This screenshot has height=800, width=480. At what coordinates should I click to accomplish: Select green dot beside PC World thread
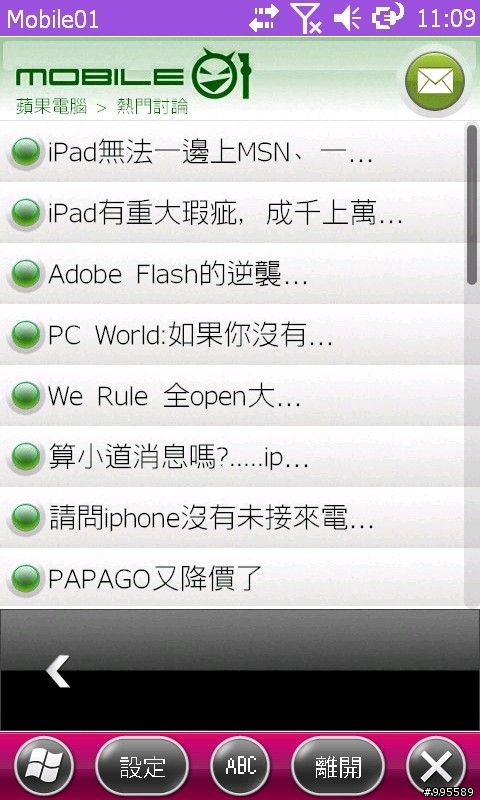[26, 335]
